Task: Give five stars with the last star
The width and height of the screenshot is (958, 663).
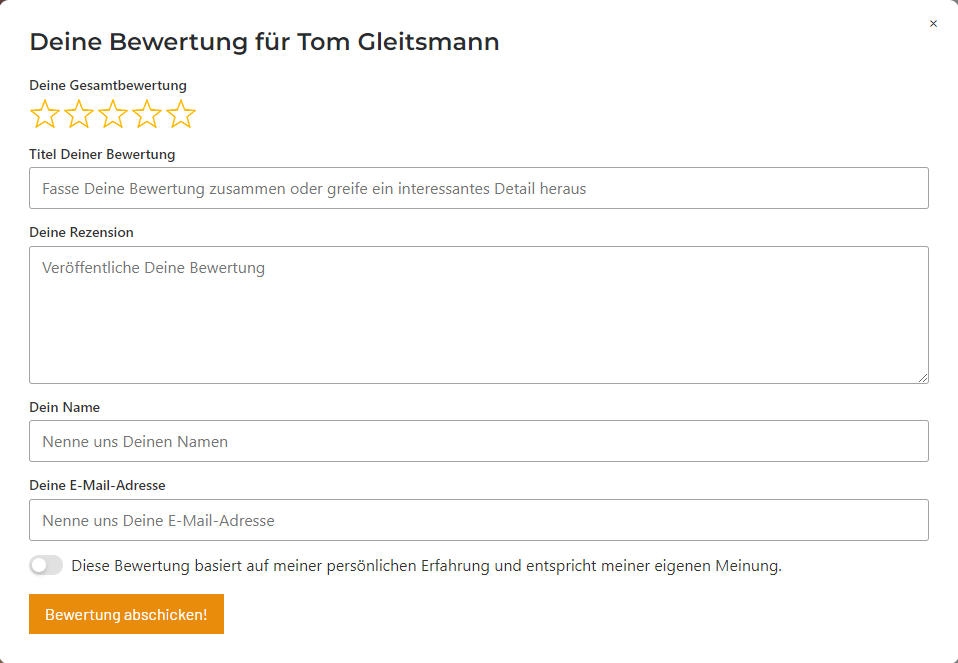Action: (181, 115)
